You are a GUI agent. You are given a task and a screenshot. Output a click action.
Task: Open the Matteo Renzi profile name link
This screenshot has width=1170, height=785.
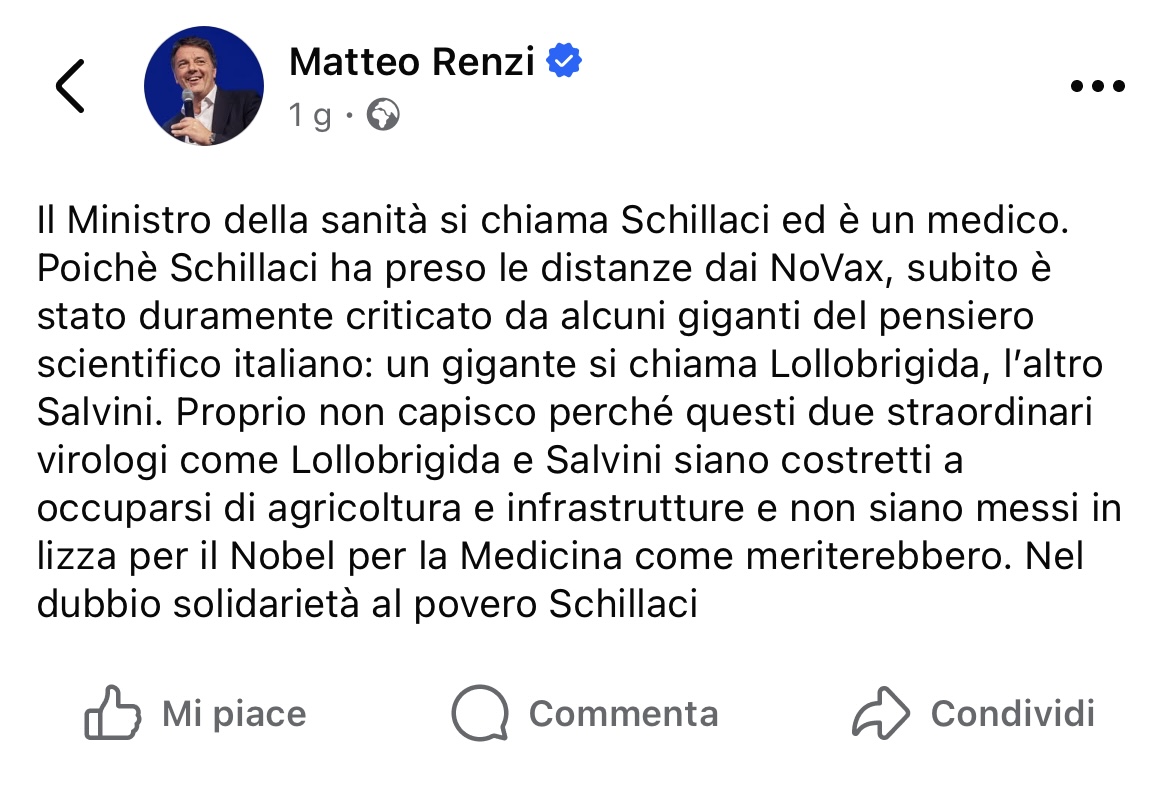[413, 63]
